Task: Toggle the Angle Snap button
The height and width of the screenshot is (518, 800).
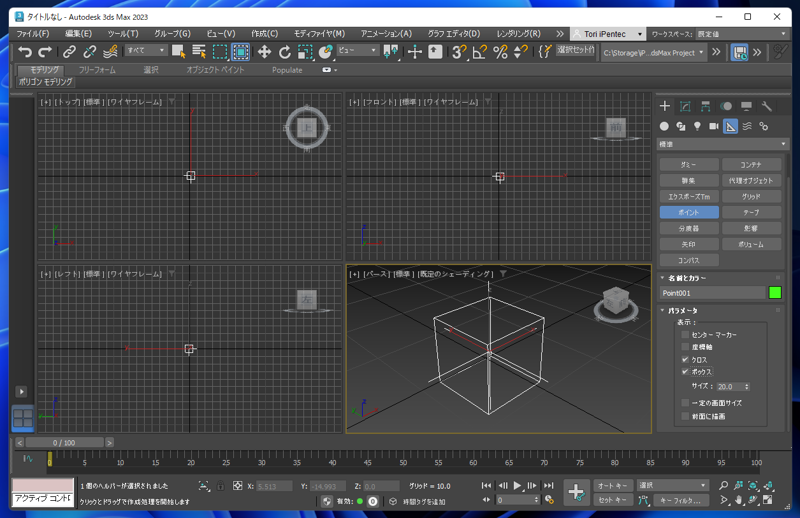Action: pos(480,52)
